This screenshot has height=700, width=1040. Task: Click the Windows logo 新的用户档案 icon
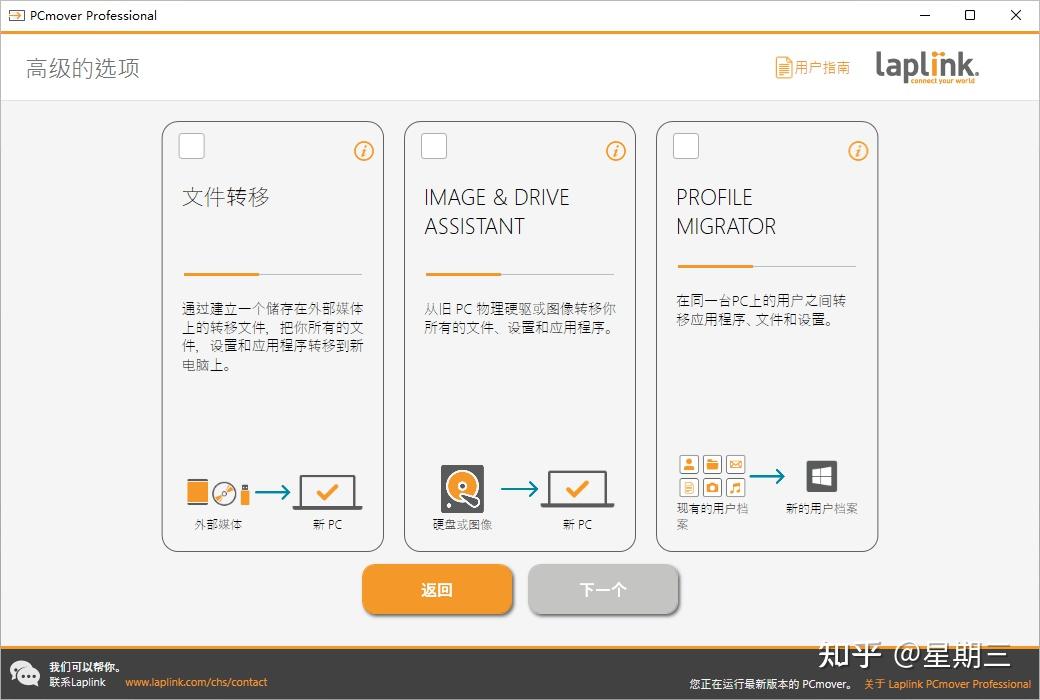point(822,476)
